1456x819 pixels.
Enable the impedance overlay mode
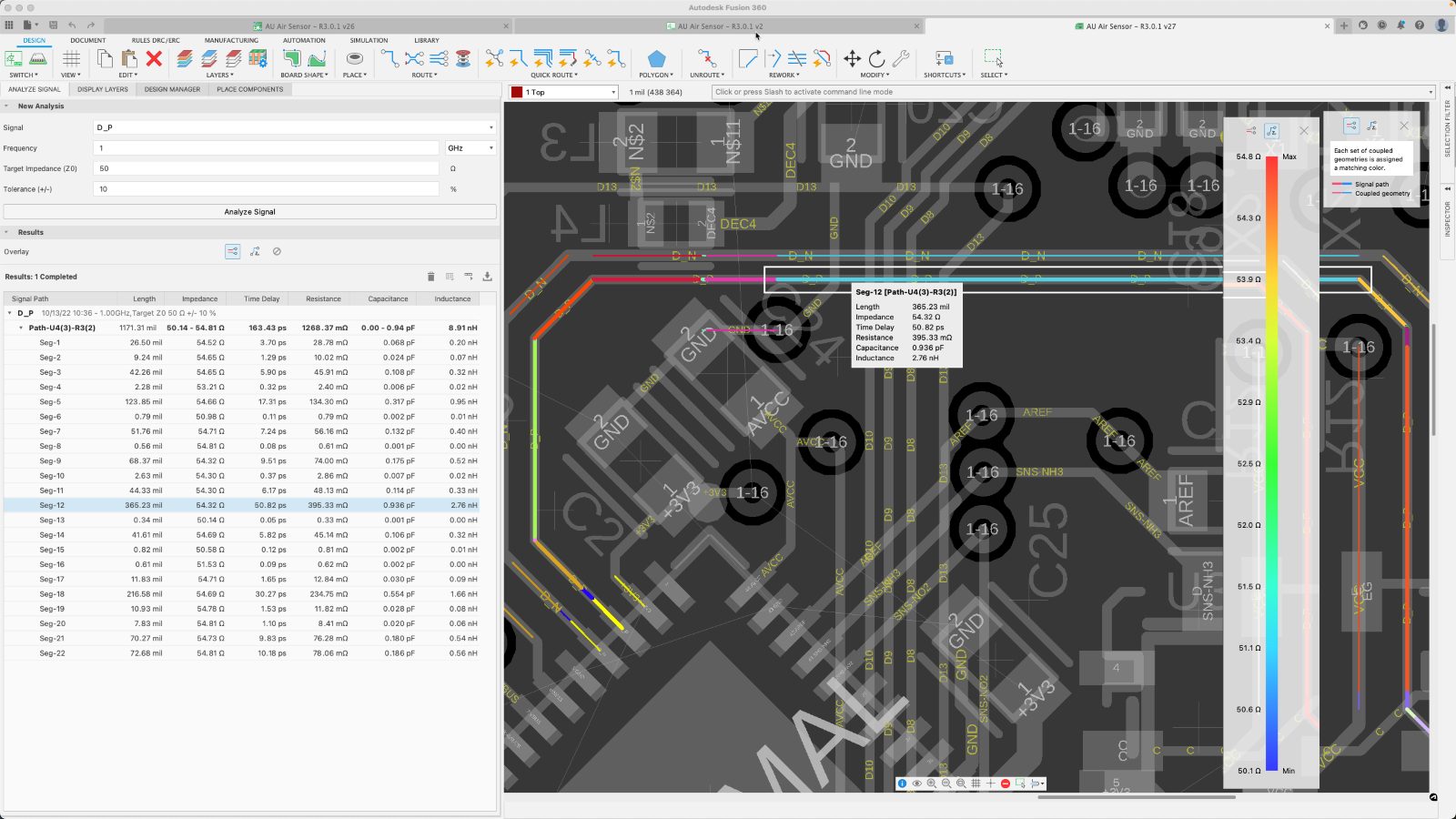click(255, 251)
